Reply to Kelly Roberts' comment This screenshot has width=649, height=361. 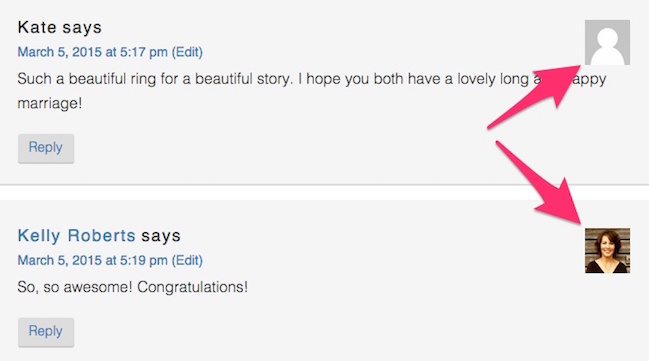[x=46, y=332]
